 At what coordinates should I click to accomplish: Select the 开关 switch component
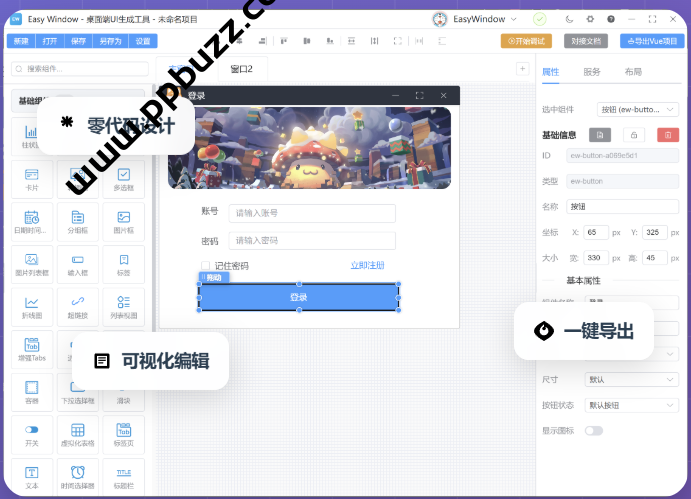point(32,432)
